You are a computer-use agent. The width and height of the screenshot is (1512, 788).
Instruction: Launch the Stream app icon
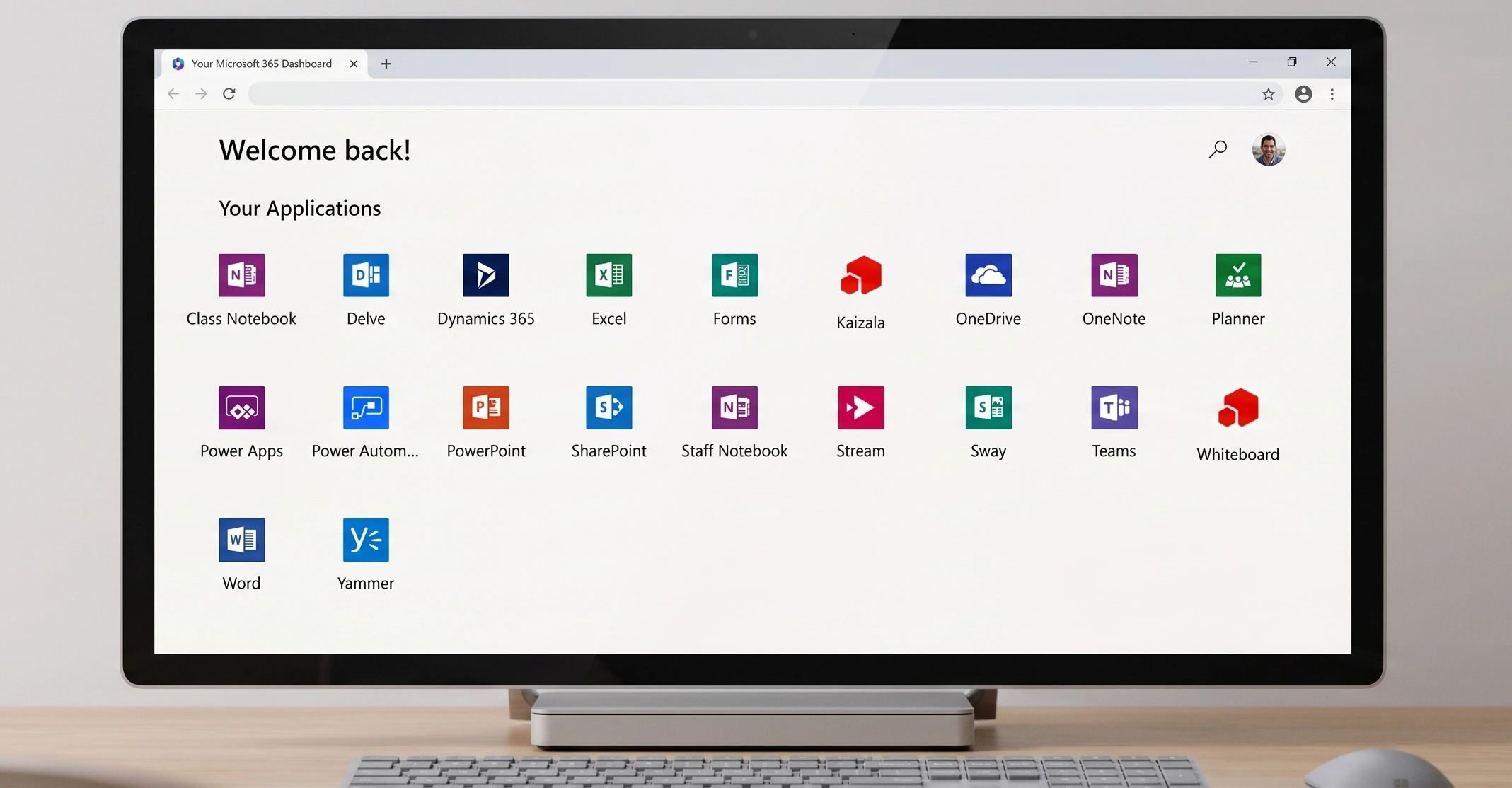(x=860, y=407)
